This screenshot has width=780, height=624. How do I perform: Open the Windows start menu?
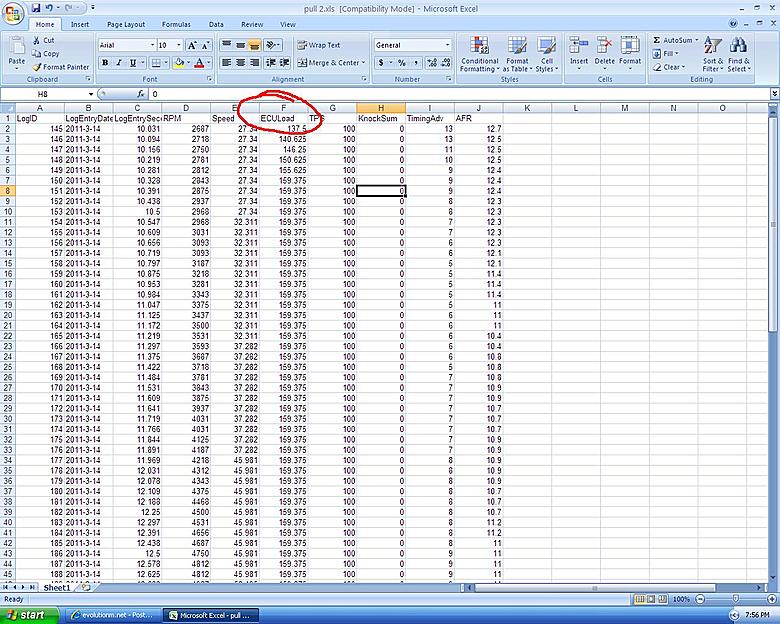click(29, 615)
